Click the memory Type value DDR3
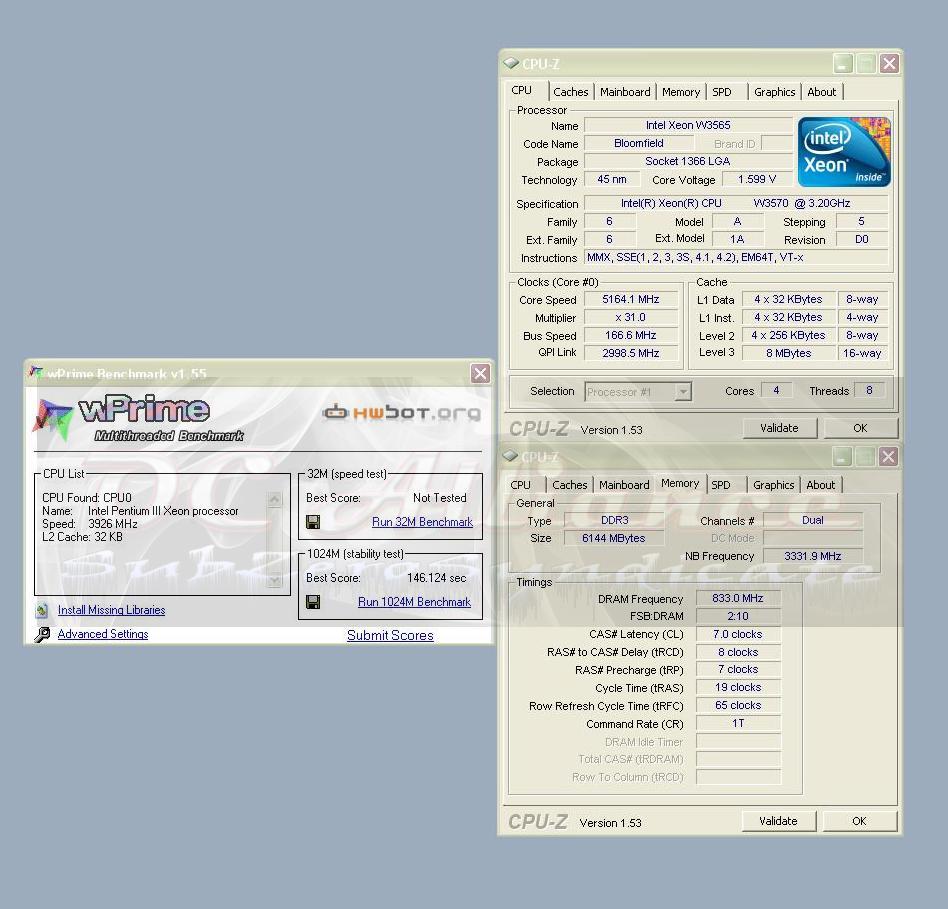This screenshot has height=909, width=948. tap(614, 520)
